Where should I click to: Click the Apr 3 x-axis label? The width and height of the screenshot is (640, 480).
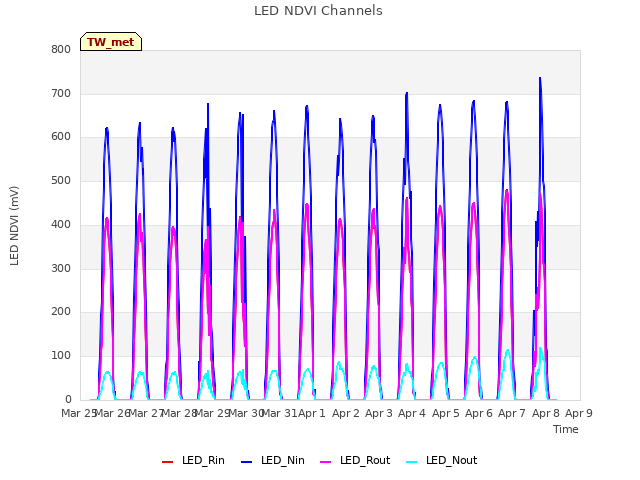(x=379, y=413)
